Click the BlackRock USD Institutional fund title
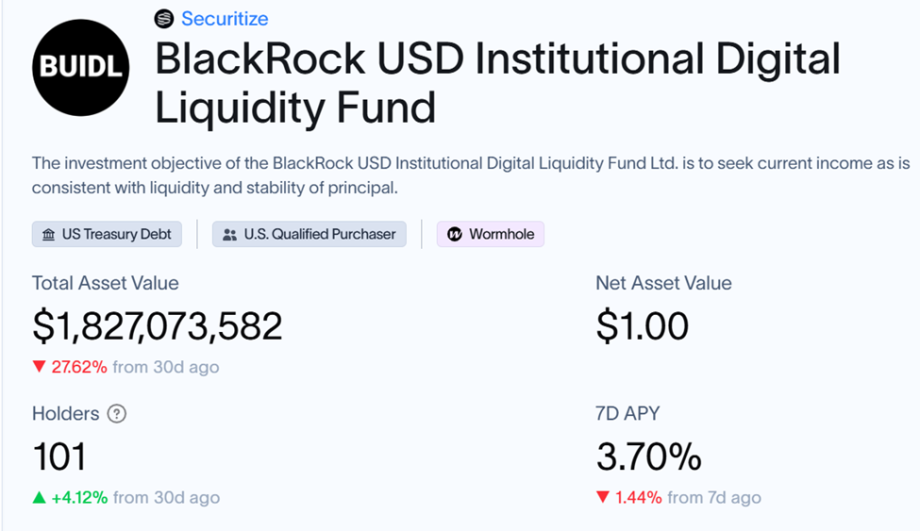 point(497,82)
